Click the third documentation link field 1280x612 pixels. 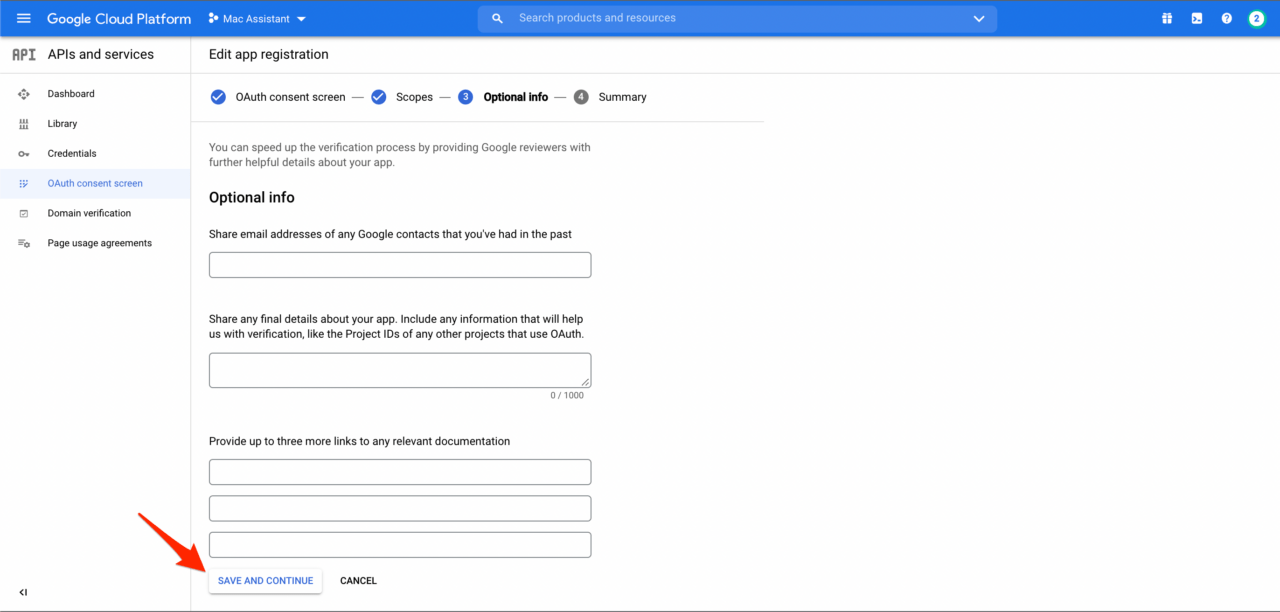click(400, 545)
